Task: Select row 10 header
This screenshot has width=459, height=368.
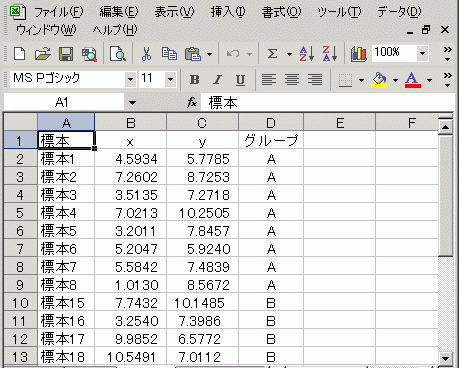Action: click(20, 303)
